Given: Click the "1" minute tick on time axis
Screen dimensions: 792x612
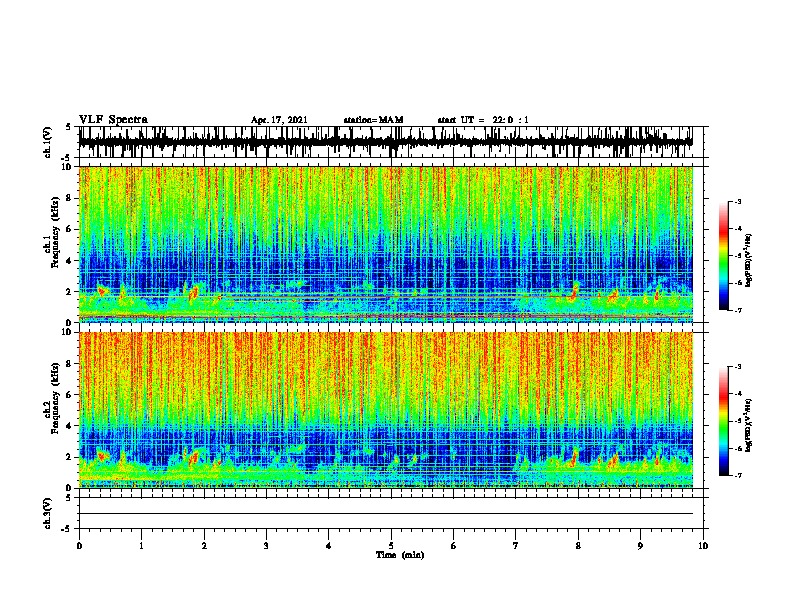Looking at the screenshot, I should 141,545.
